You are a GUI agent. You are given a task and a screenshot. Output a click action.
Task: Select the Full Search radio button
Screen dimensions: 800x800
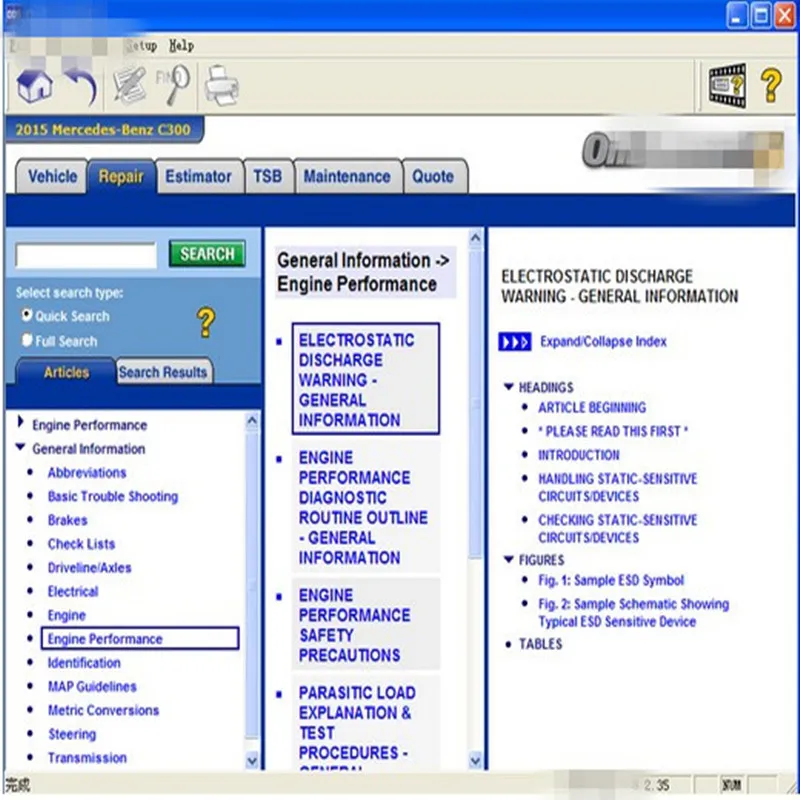pos(27,340)
